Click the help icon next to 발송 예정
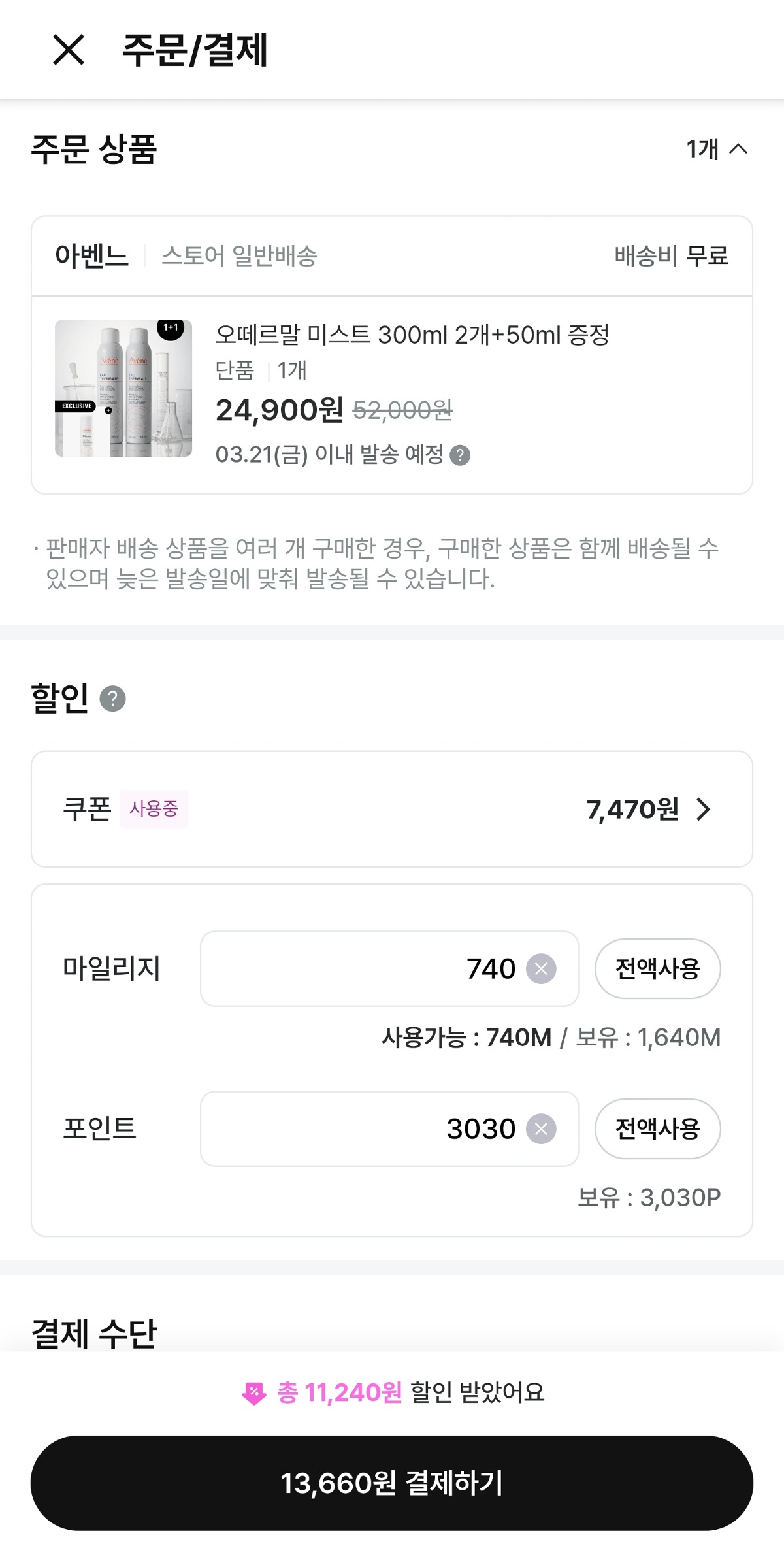 point(460,455)
